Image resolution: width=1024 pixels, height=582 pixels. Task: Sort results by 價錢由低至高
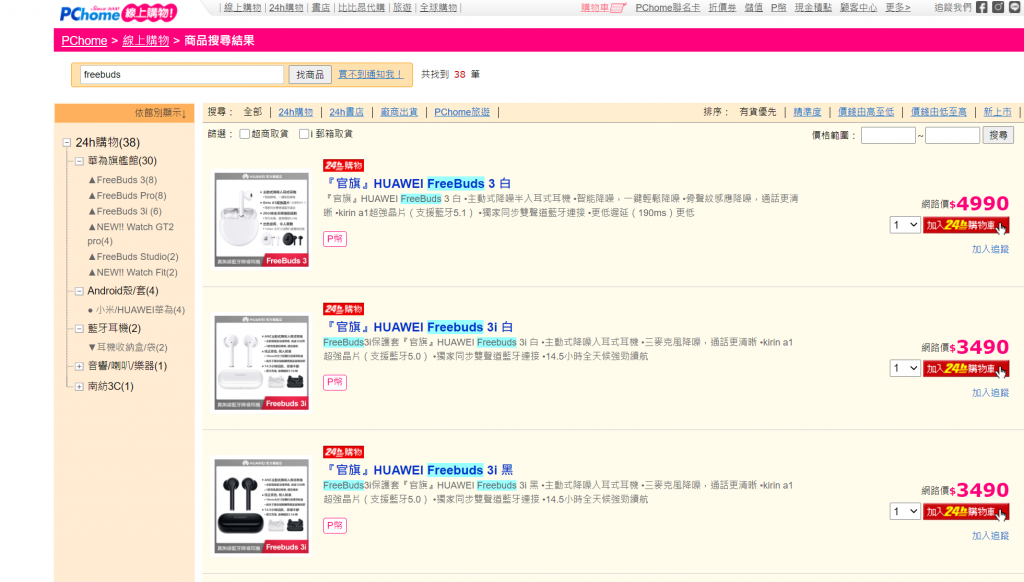(x=938, y=112)
